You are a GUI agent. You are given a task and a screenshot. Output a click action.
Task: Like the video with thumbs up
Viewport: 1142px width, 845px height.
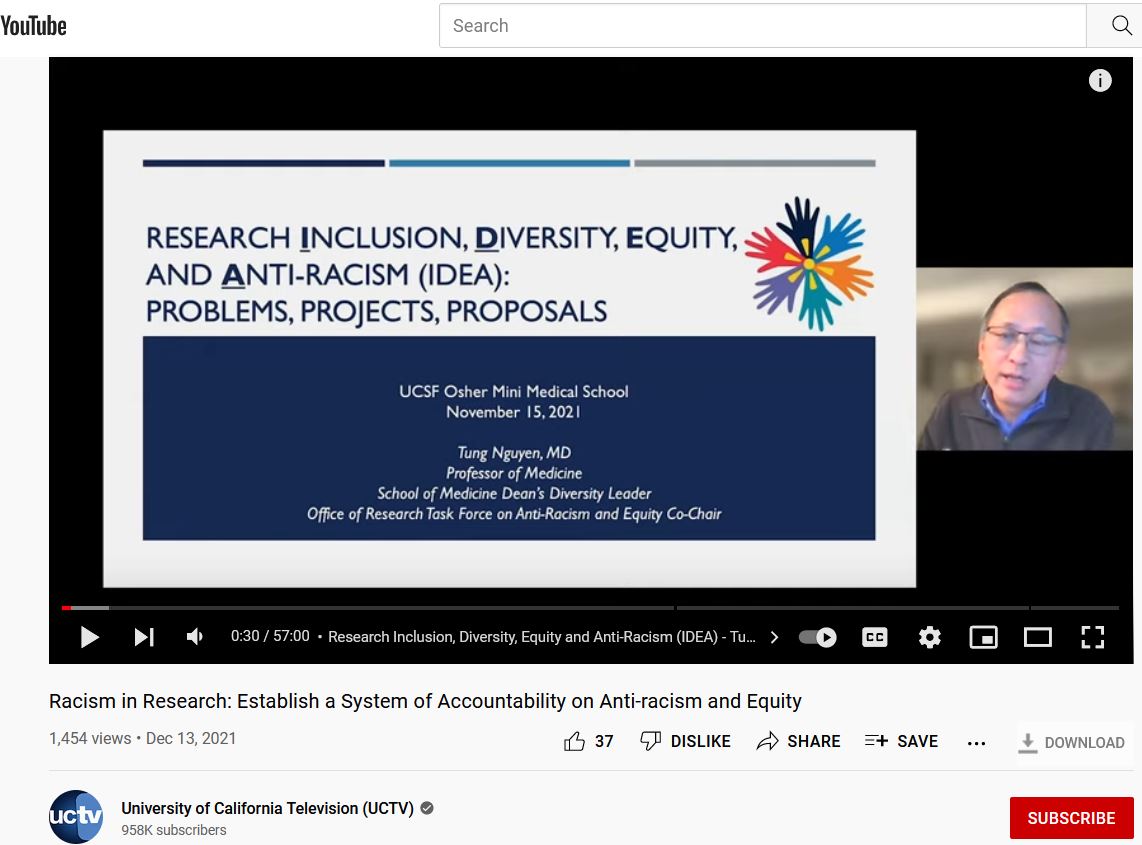point(575,742)
